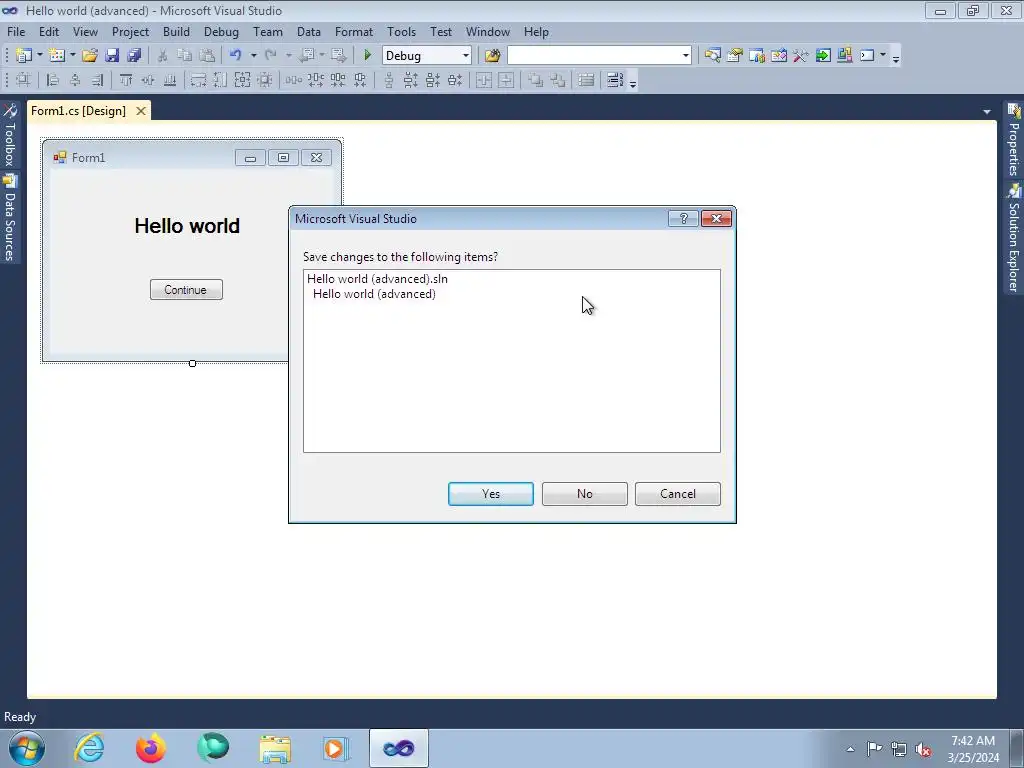Click the Open File folder icon
Screen dimensions: 1024x768
point(90,56)
